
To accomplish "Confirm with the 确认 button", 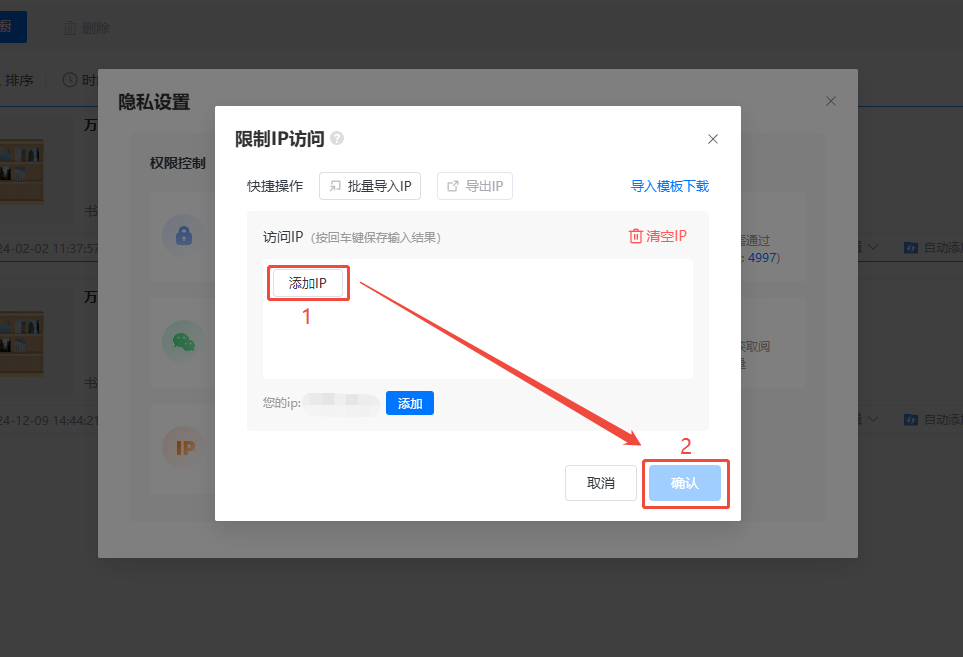I will pyautogui.click(x=684, y=483).
